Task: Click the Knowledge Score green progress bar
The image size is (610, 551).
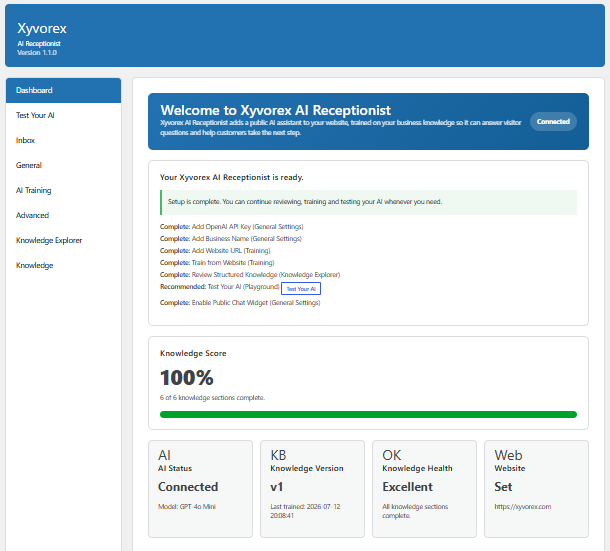Action: 368,414
